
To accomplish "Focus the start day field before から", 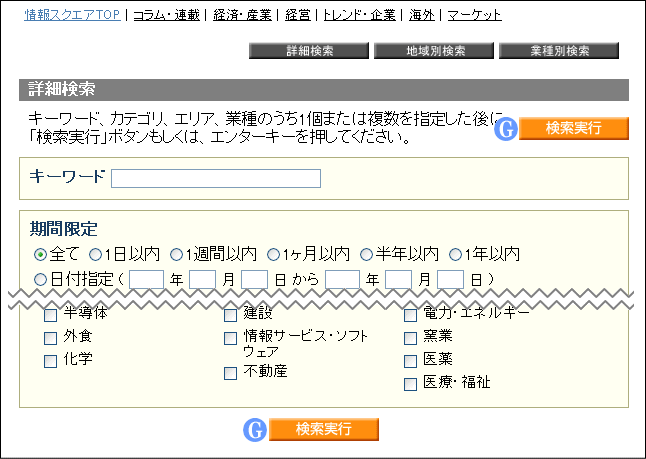I will tap(254, 280).
